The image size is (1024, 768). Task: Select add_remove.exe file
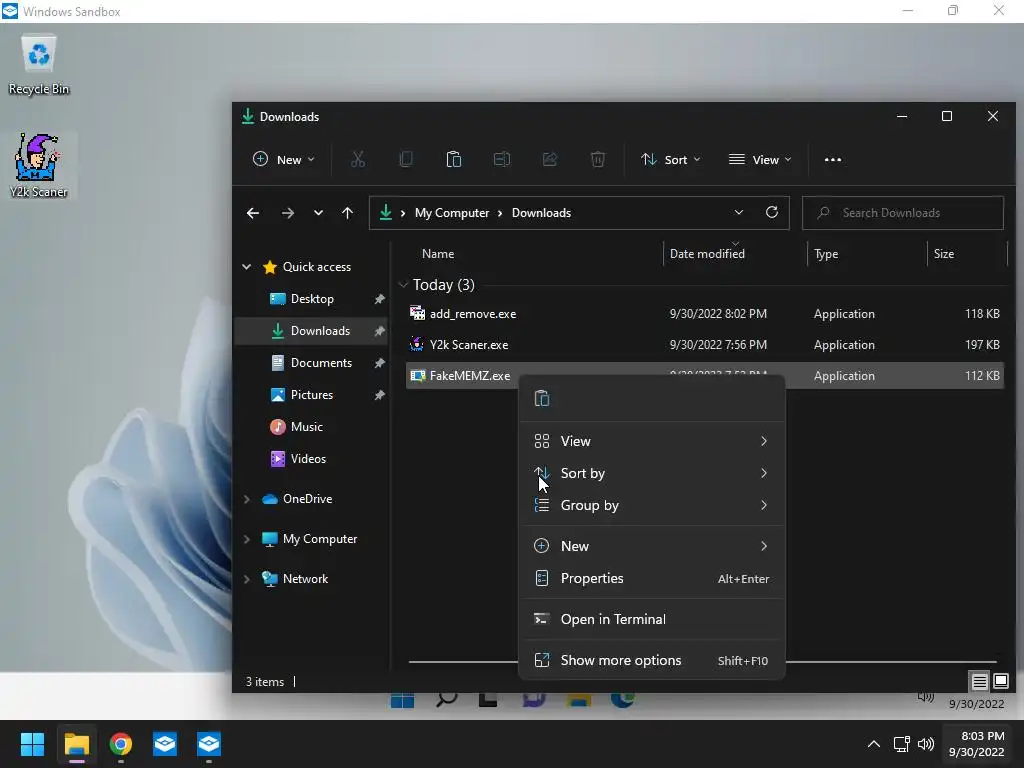pyautogui.click(x=705, y=313)
